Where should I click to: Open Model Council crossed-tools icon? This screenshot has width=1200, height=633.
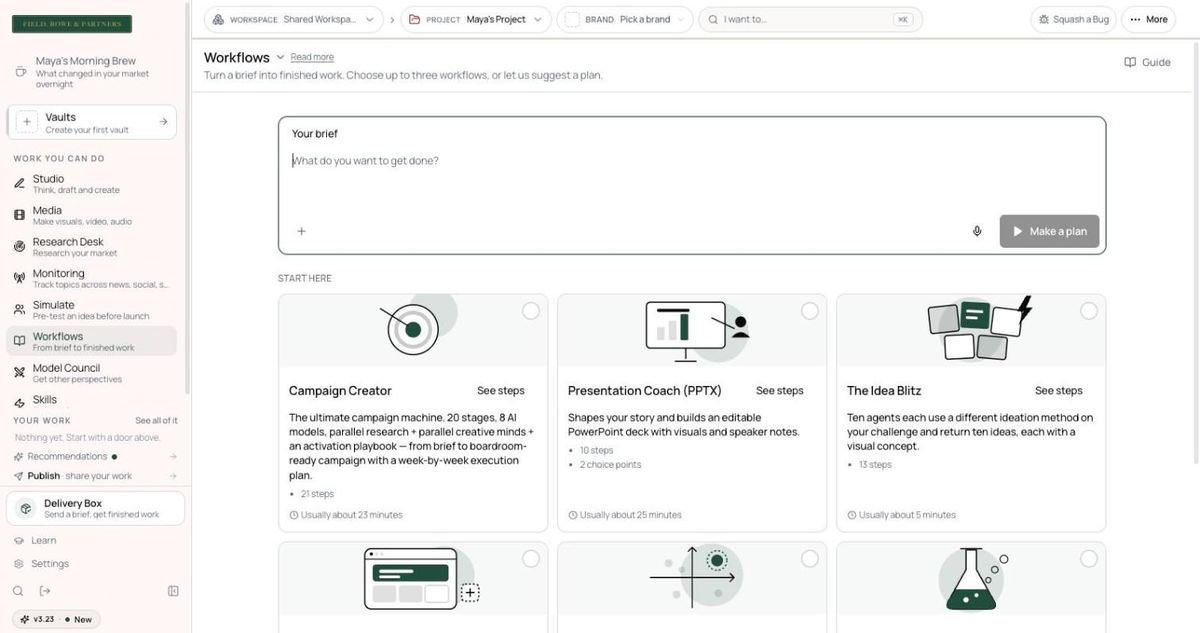[20, 373]
